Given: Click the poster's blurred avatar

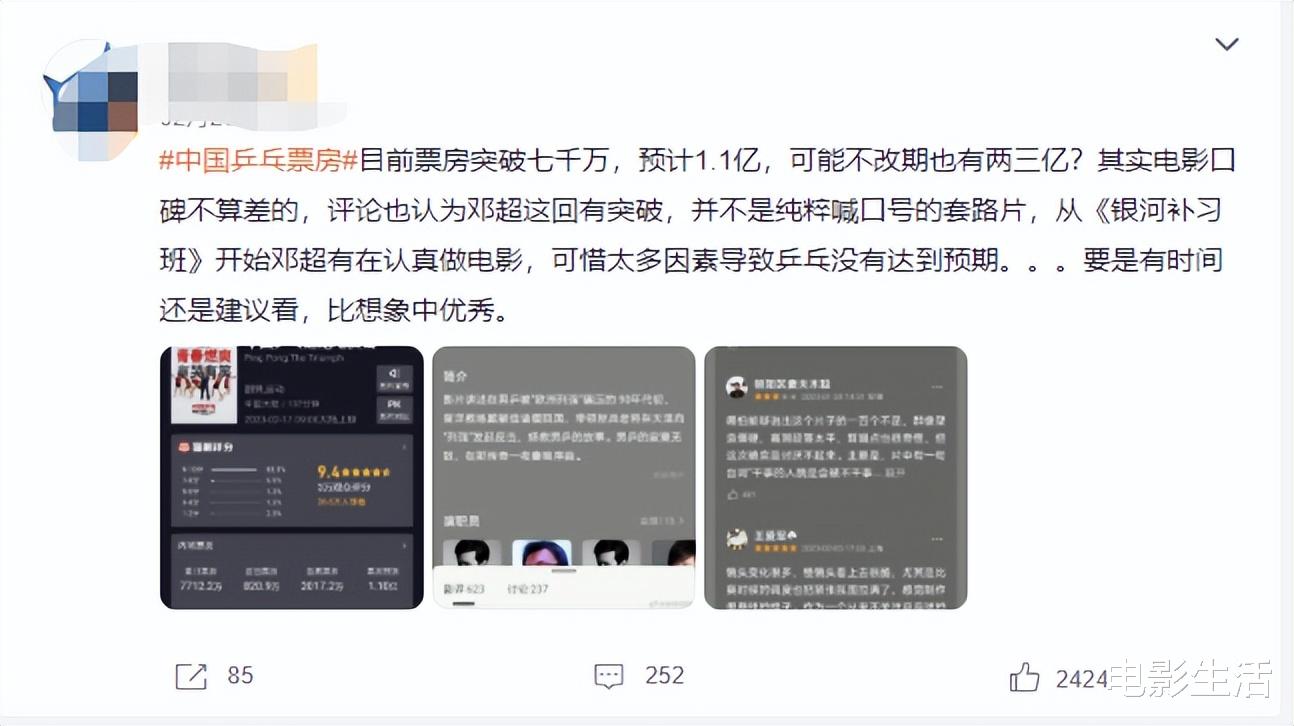Looking at the screenshot, I should [93, 102].
